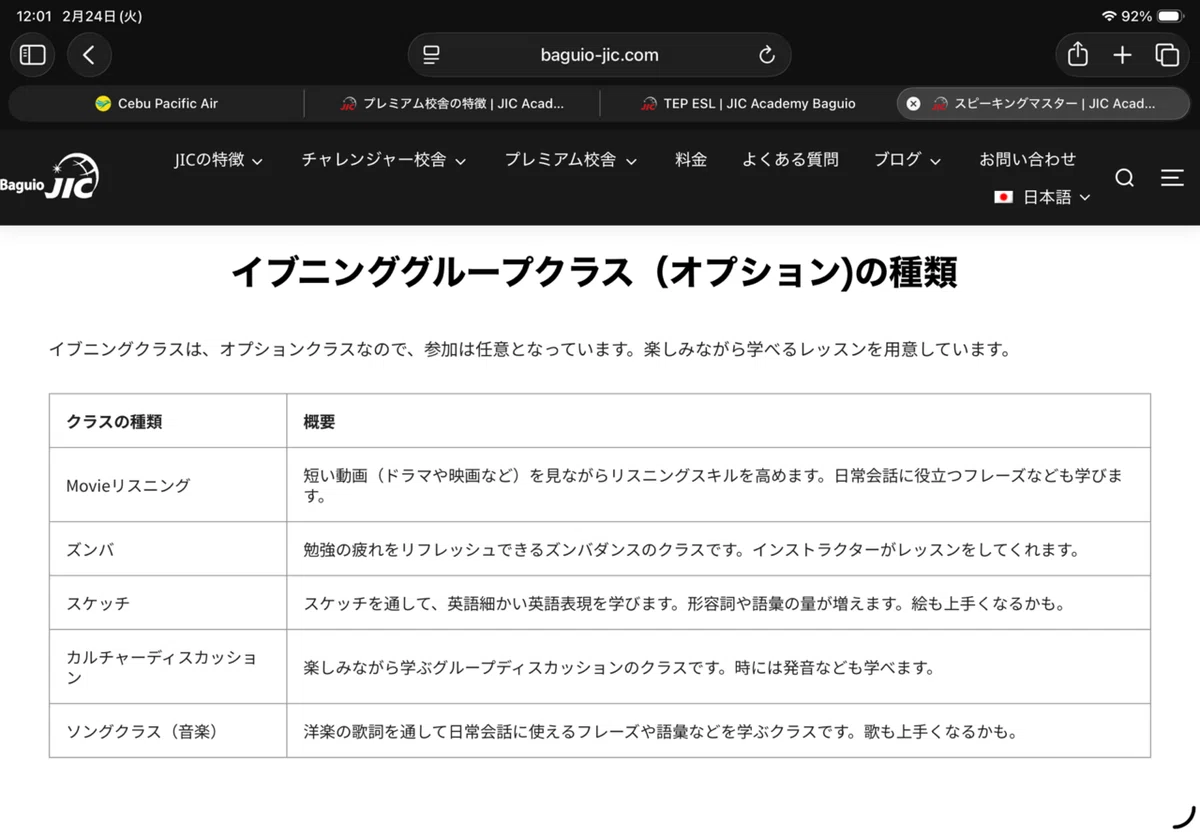Show the tab overview grid
The width and height of the screenshot is (1200, 833).
[1167, 55]
